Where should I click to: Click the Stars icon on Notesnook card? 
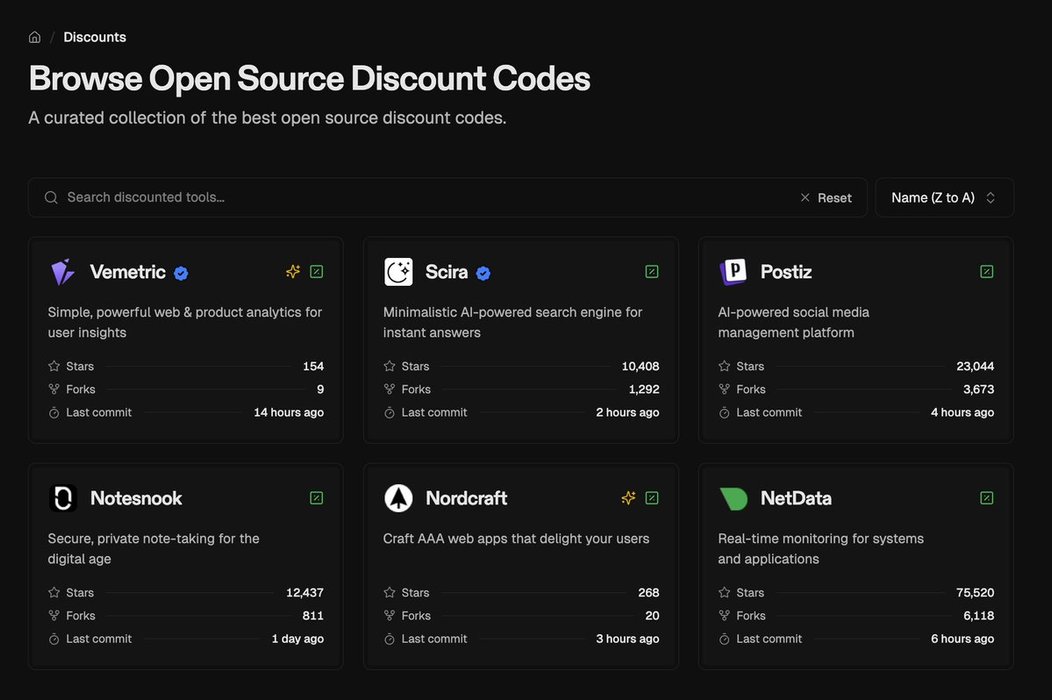pyautogui.click(x=54, y=592)
